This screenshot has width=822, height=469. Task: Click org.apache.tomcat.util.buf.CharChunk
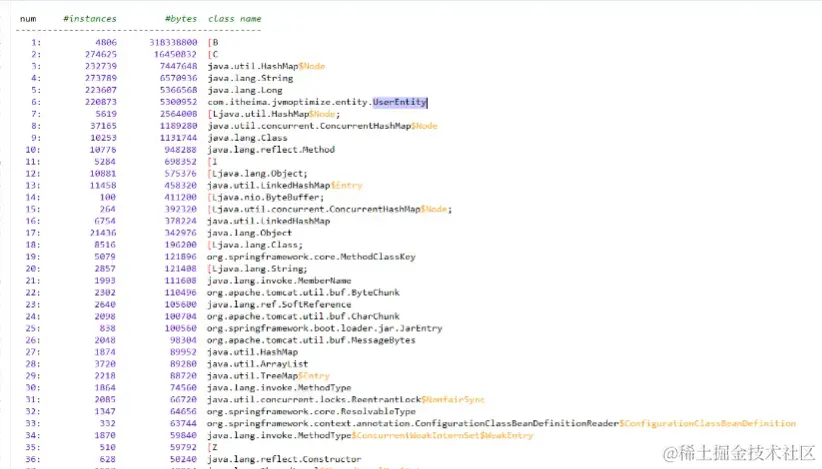[304, 317]
